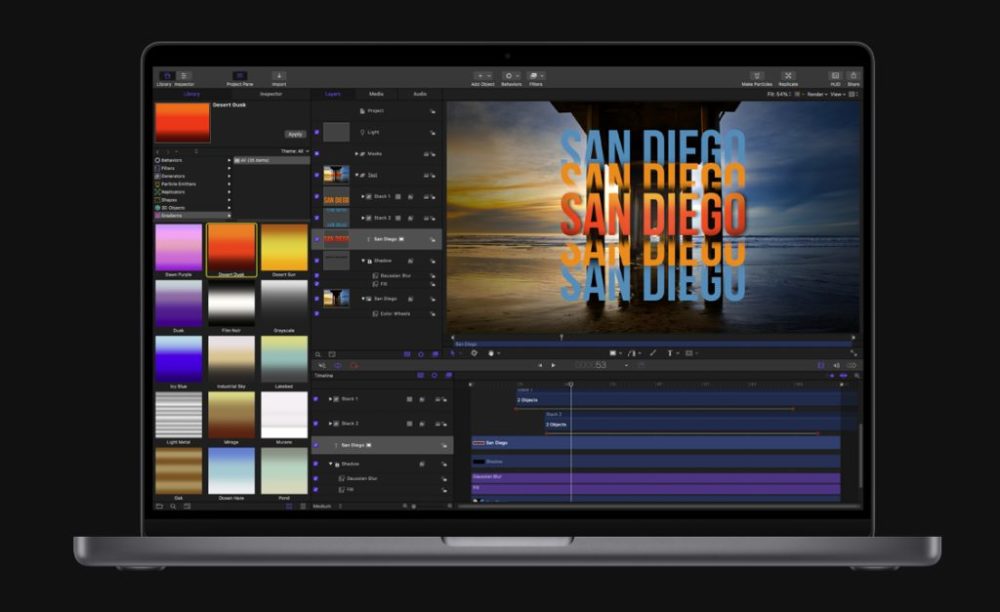Switch to the Inspector tab
1000x612 pixels.
(x=271, y=94)
